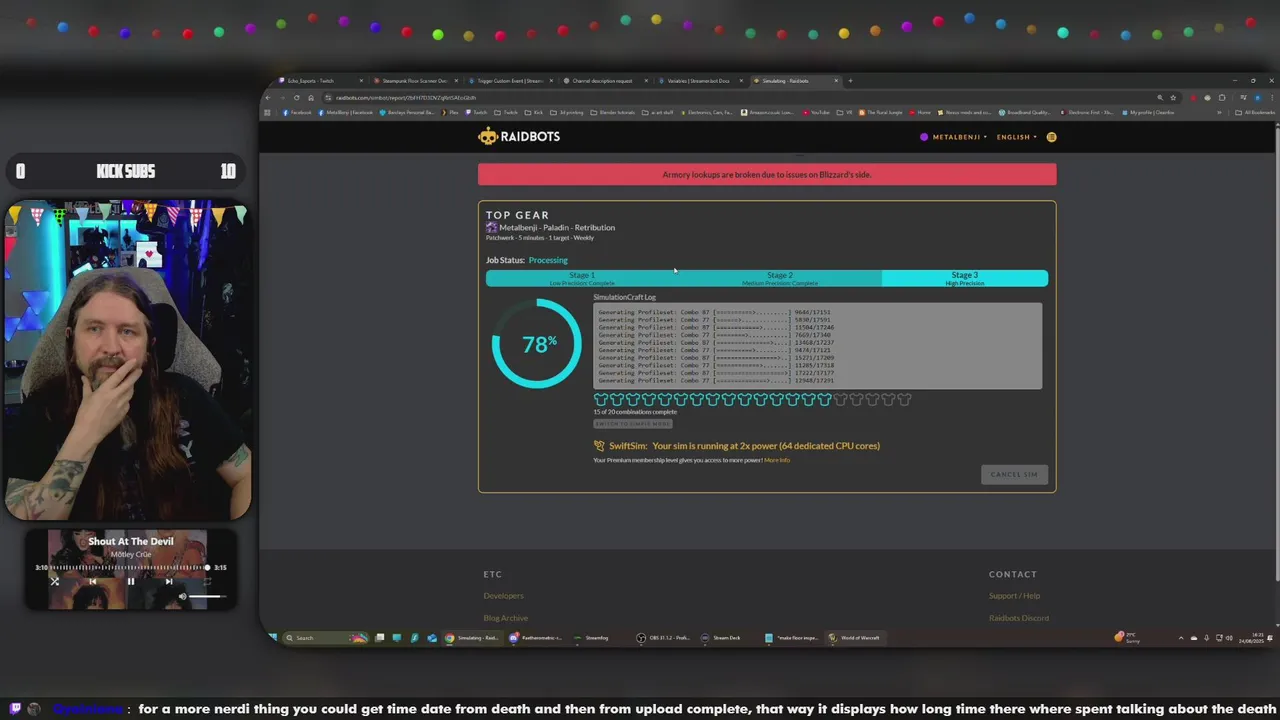The height and width of the screenshot is (720, 1280).
Task: Click the gold premium badge icon in the header
Action: tap(1051, 137)
